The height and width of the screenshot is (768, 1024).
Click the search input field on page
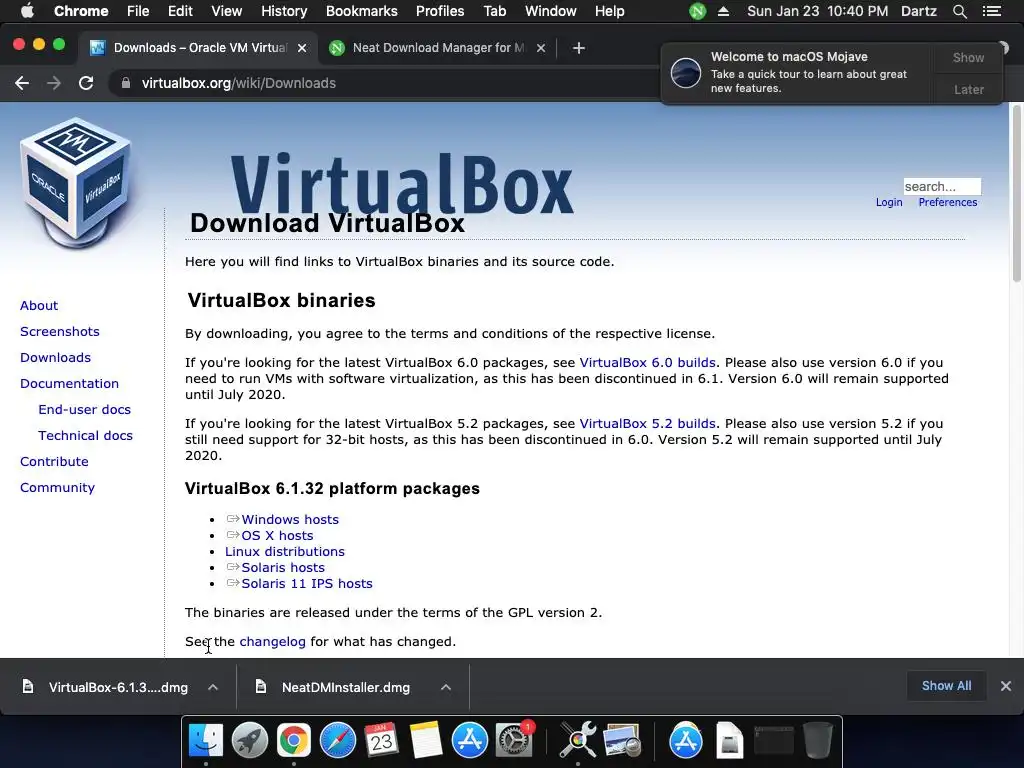coord(942,186)
